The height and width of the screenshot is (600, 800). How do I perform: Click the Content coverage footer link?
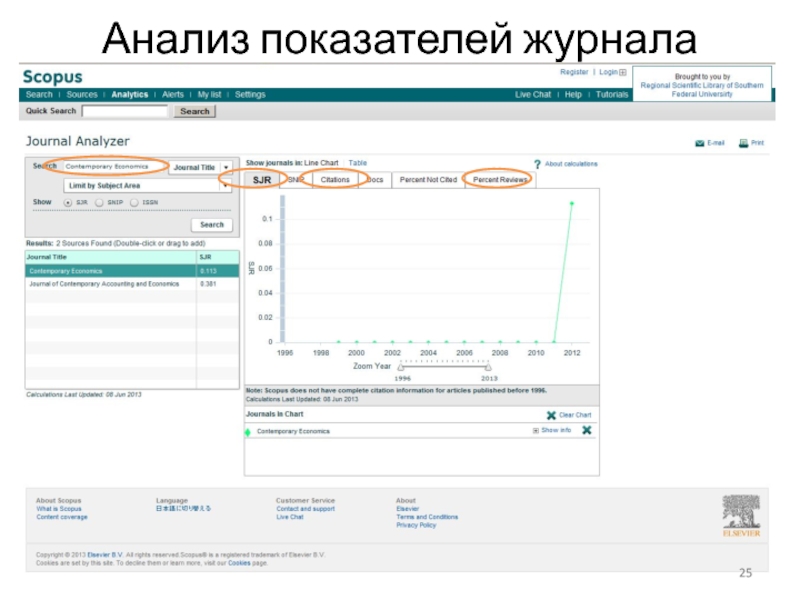(62, 517)
